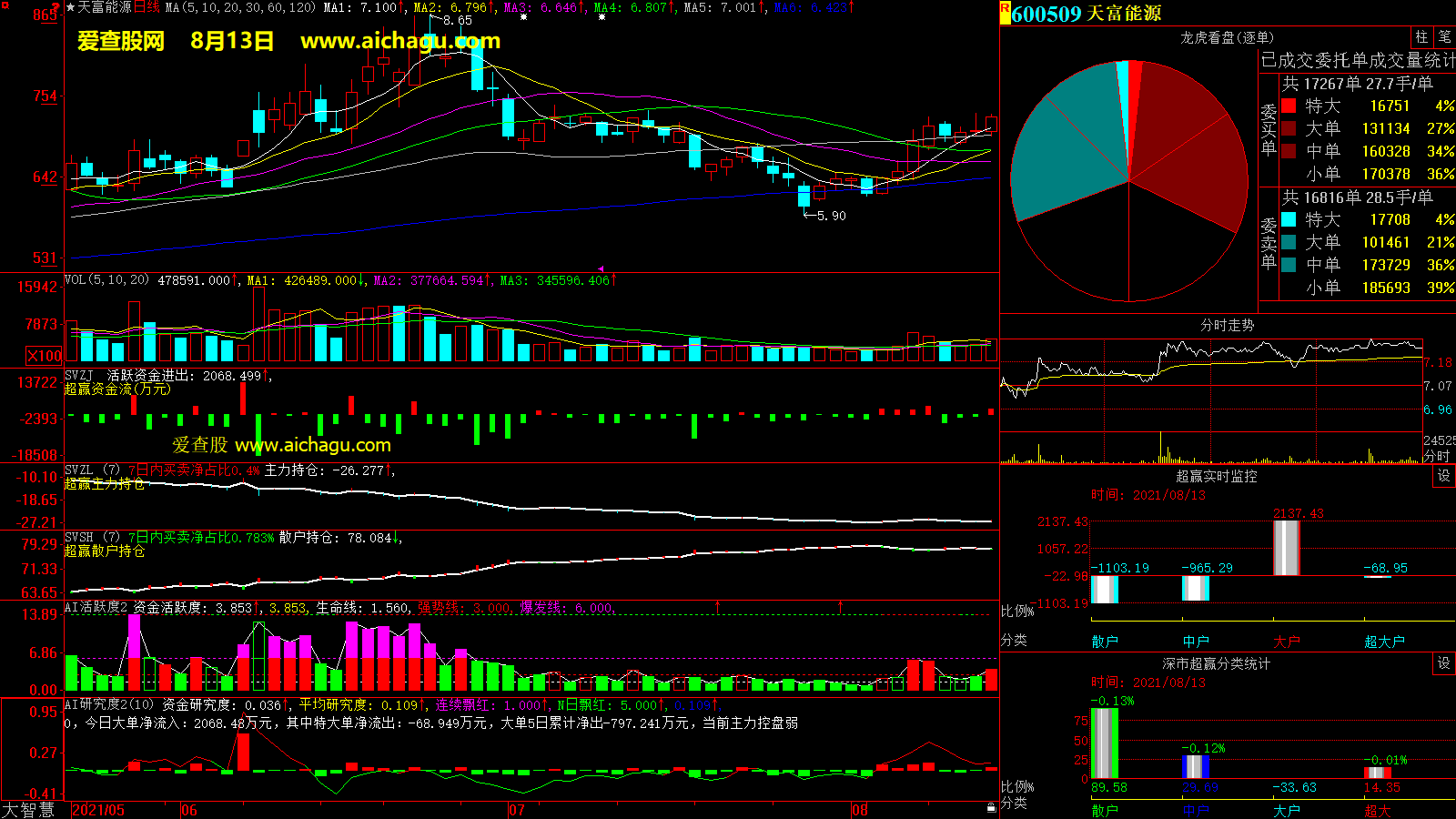Open 设 settings for the 超赢实时监控 panel

[x=1444, y=476]
